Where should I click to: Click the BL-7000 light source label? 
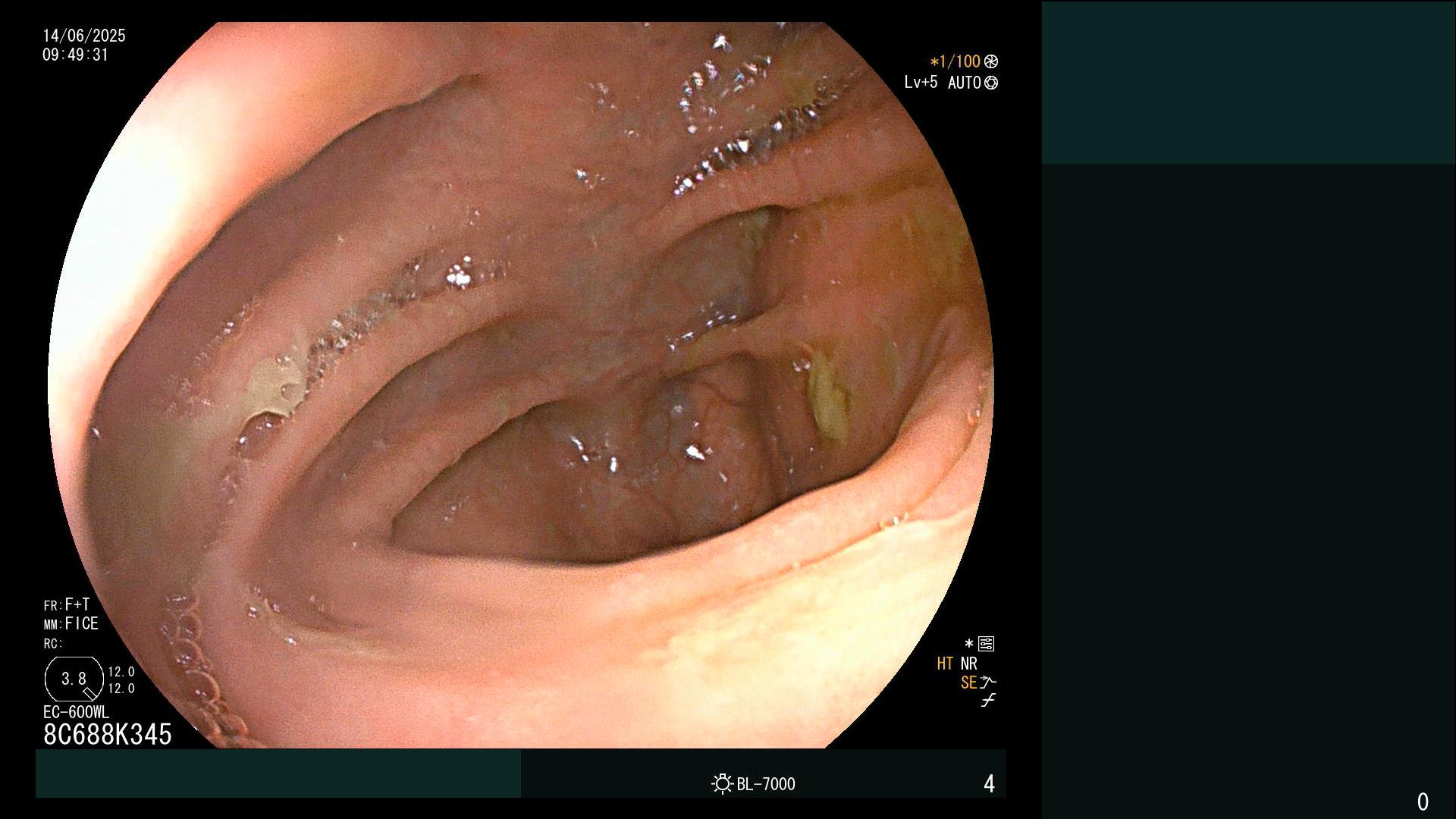(x=766, y=784)
